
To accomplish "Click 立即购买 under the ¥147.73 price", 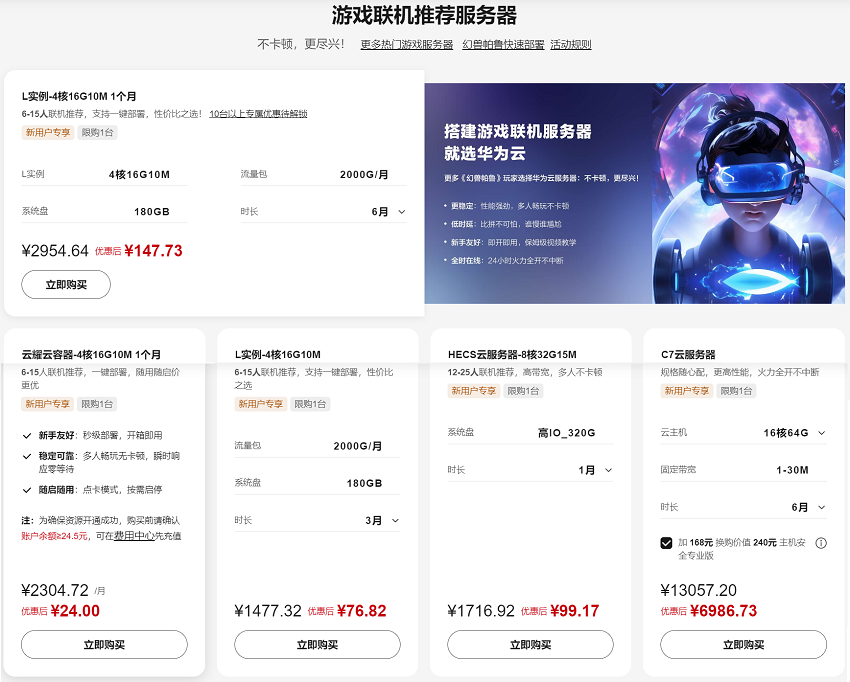I will (x=66, y=285).
